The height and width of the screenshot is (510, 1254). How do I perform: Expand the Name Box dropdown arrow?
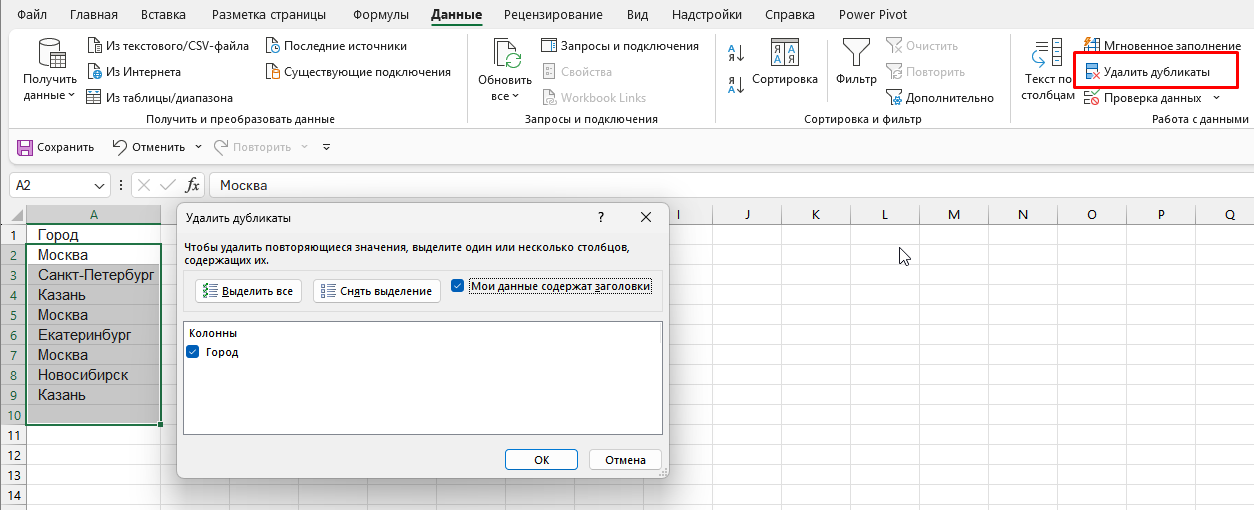coord(100,186)
